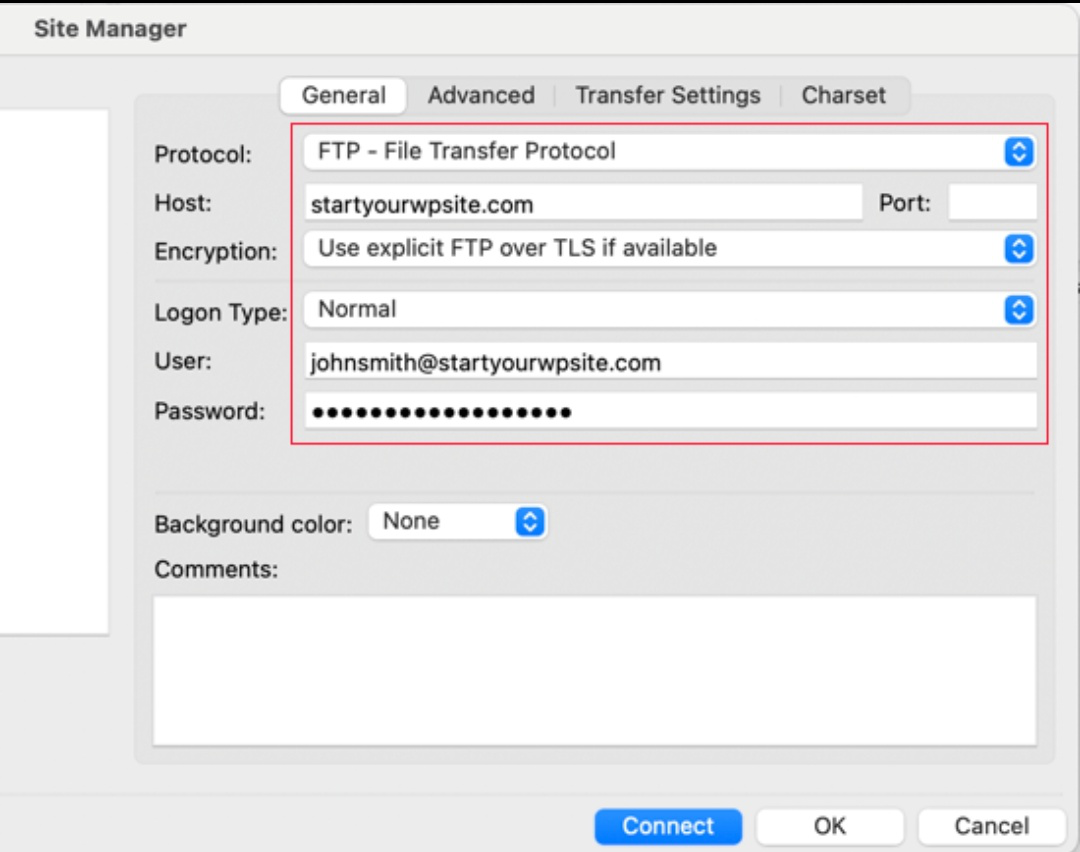Focus the User text field
Image resolution: width=1080 pixels, height=852 pixels.
(670, 362)
